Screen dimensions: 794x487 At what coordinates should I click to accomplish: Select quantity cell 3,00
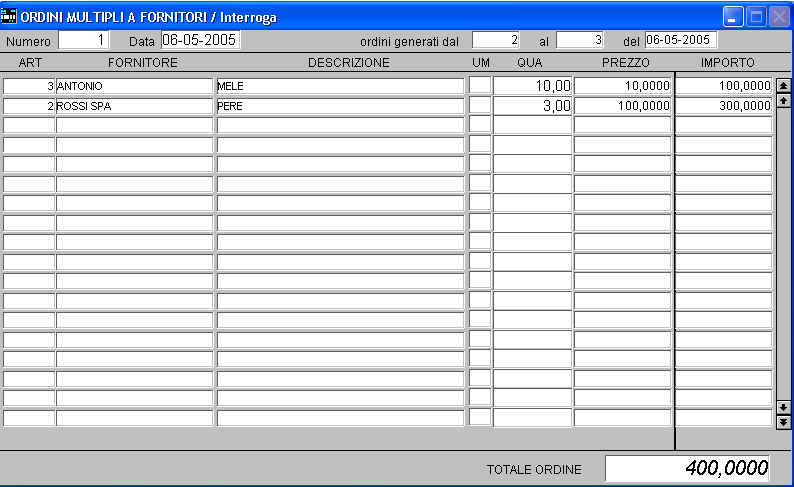533,105
